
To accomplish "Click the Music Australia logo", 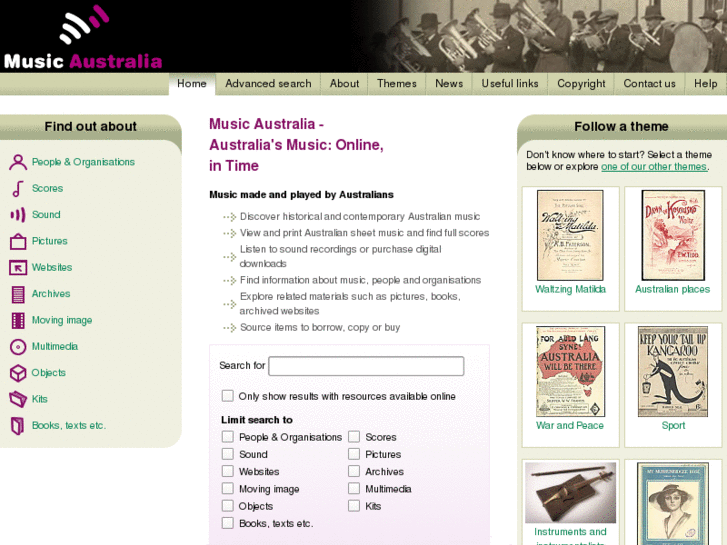I will coord(83,37).
